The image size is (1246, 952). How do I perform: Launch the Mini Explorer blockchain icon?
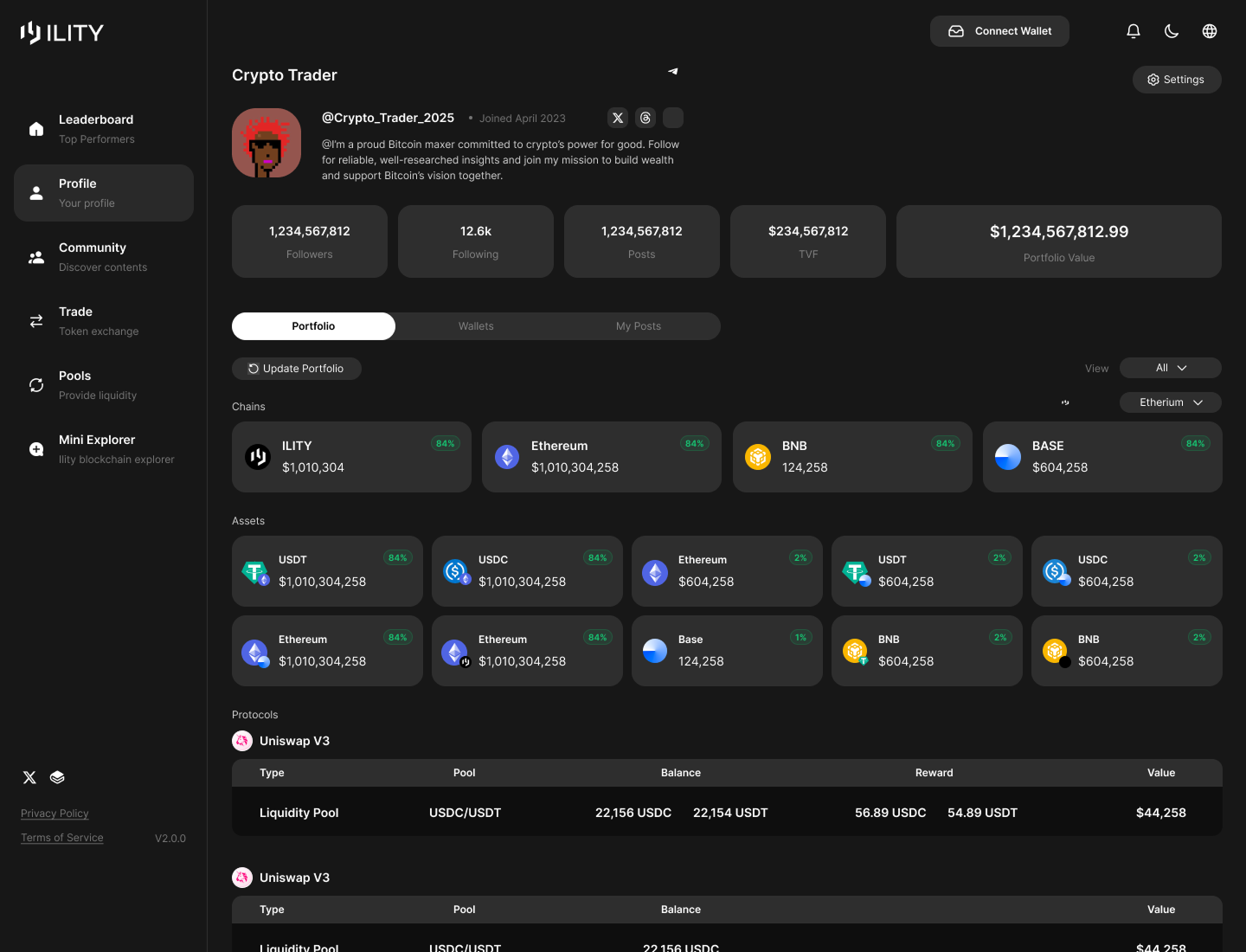coord(35,448)
